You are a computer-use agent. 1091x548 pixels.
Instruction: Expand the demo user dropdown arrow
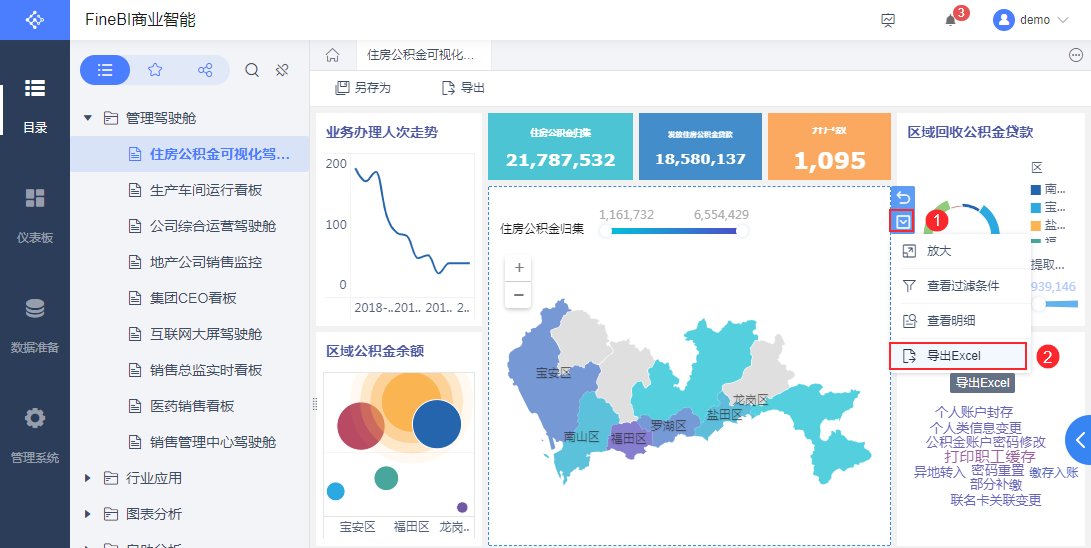coord(1062,20)
